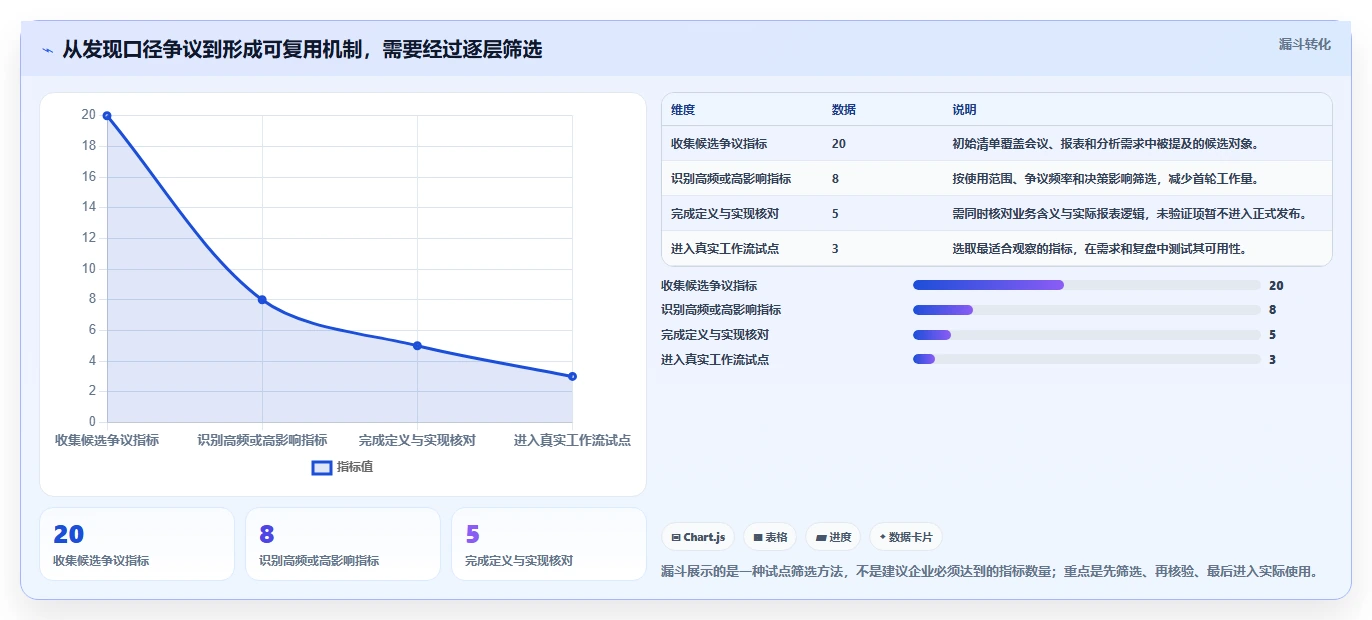Click the slide title 从发现口径争议到形成可复用机制
1372x620 pixels.
pos(302,50)
